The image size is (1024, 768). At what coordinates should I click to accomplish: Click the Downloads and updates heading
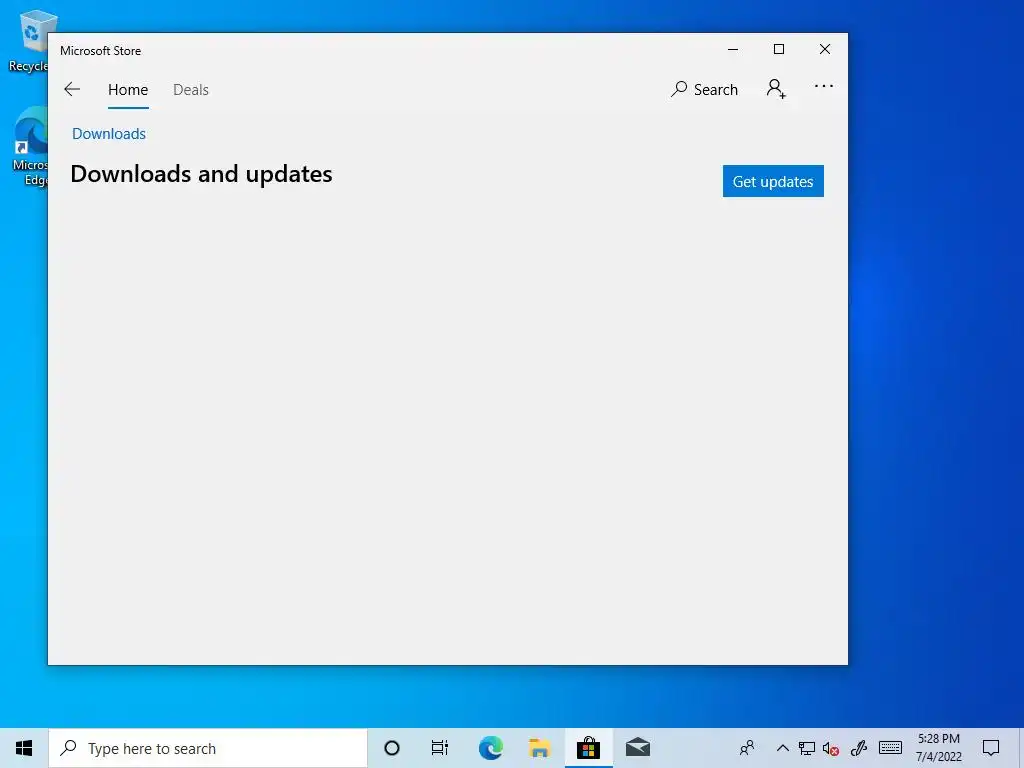201,174
